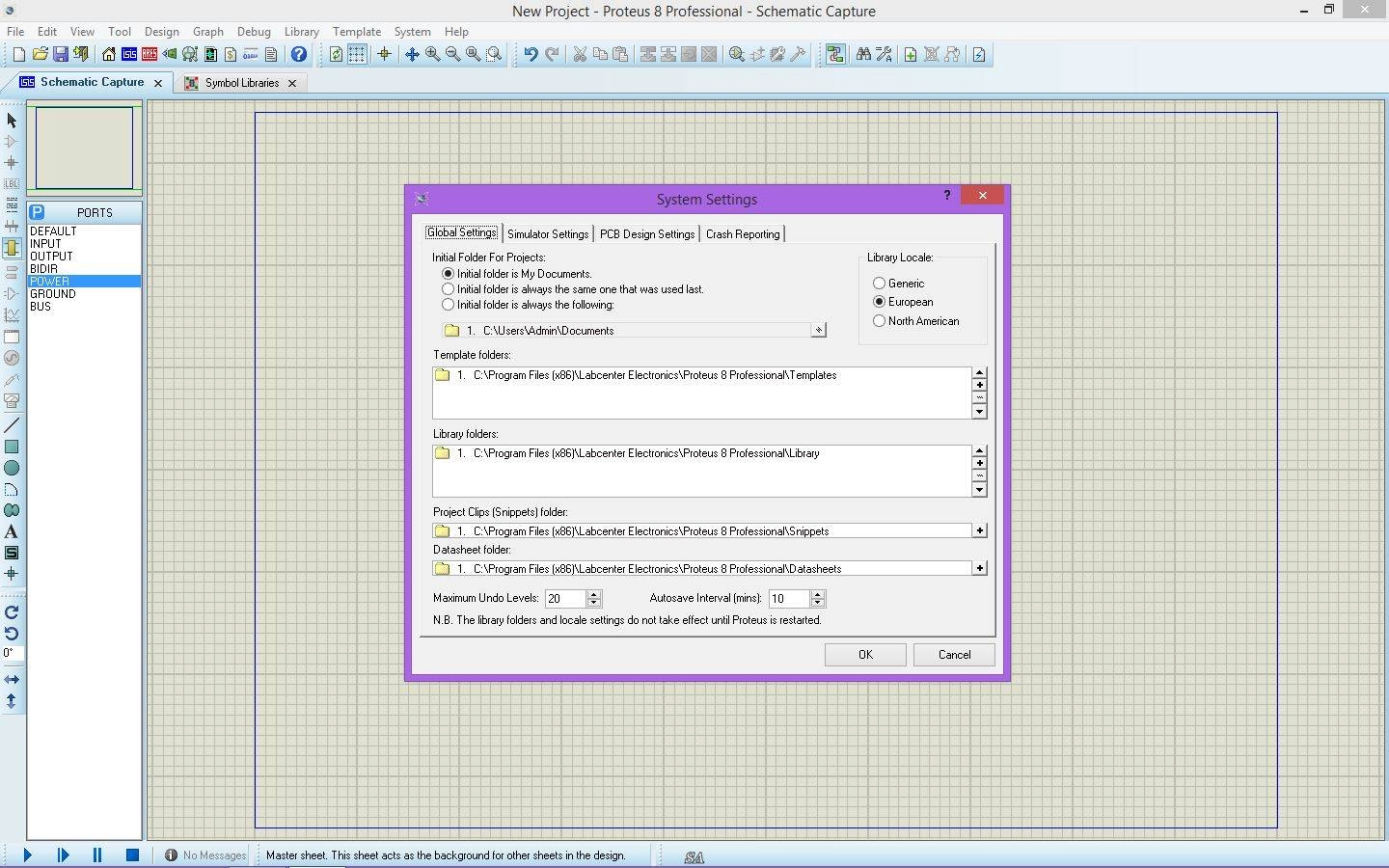Mirror horizontally with X-mirror arrow icon

pyautogui.click(x=12, y=680)
